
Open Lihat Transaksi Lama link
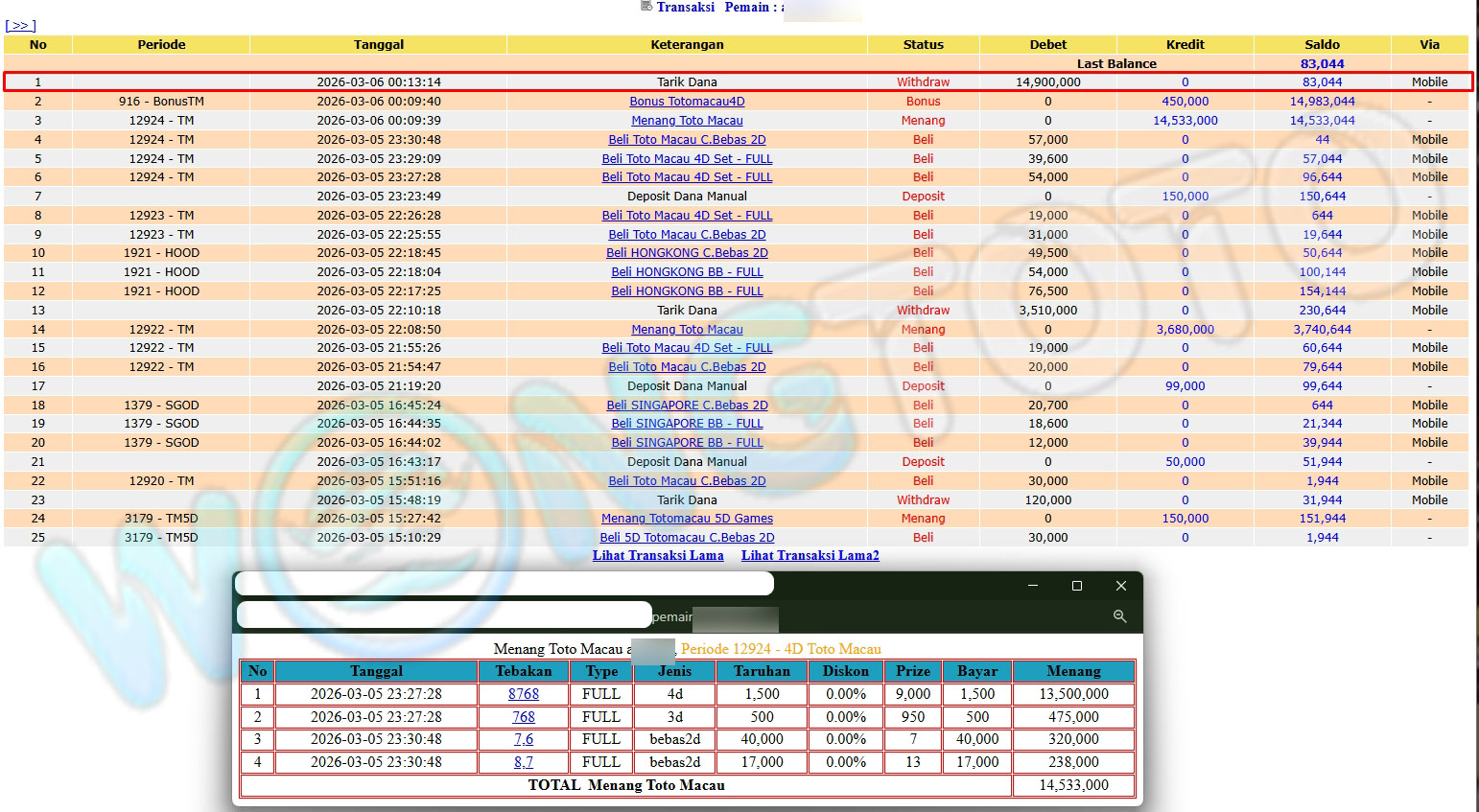(x=658, y=555)
